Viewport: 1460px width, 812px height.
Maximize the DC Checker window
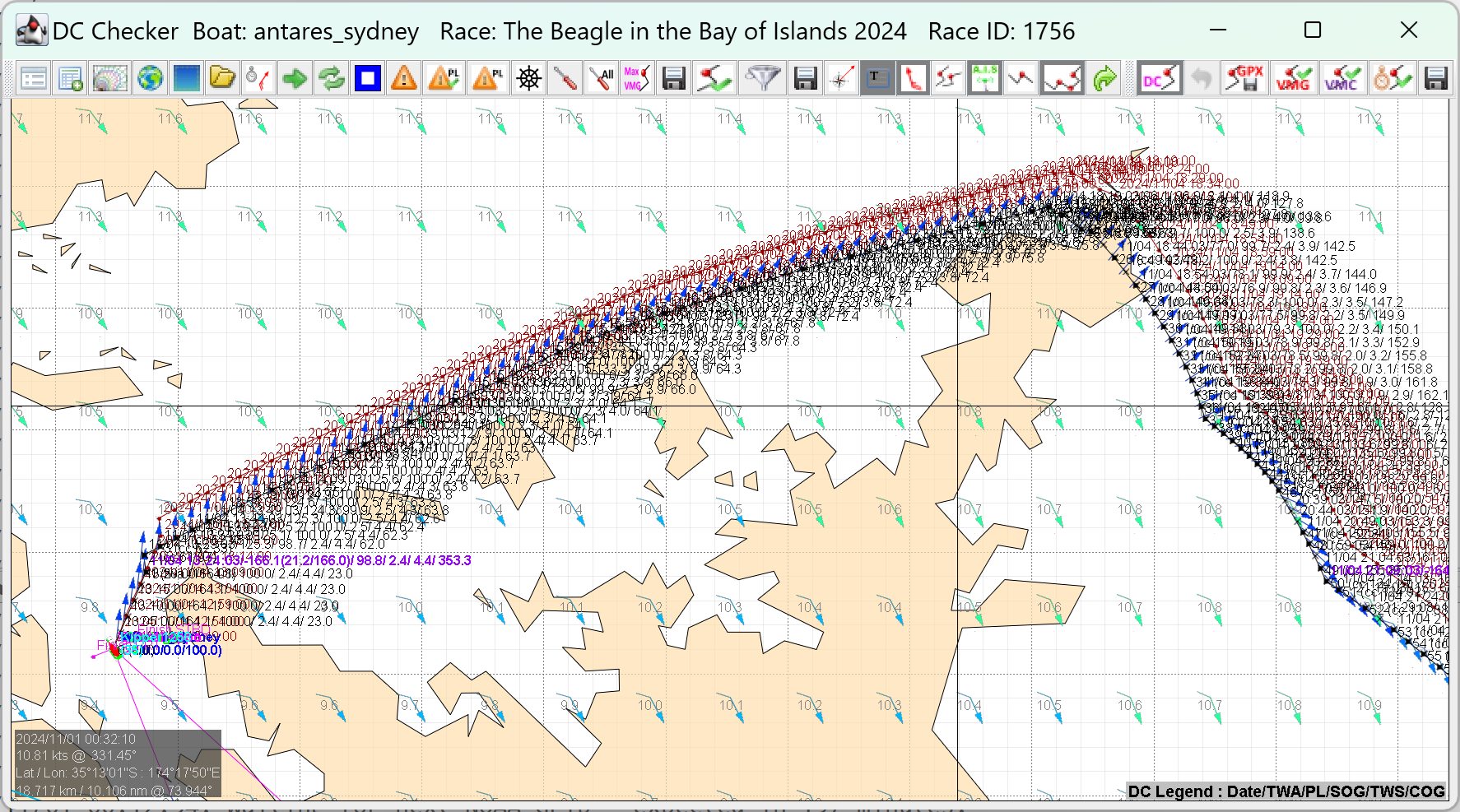[1313, 30]
